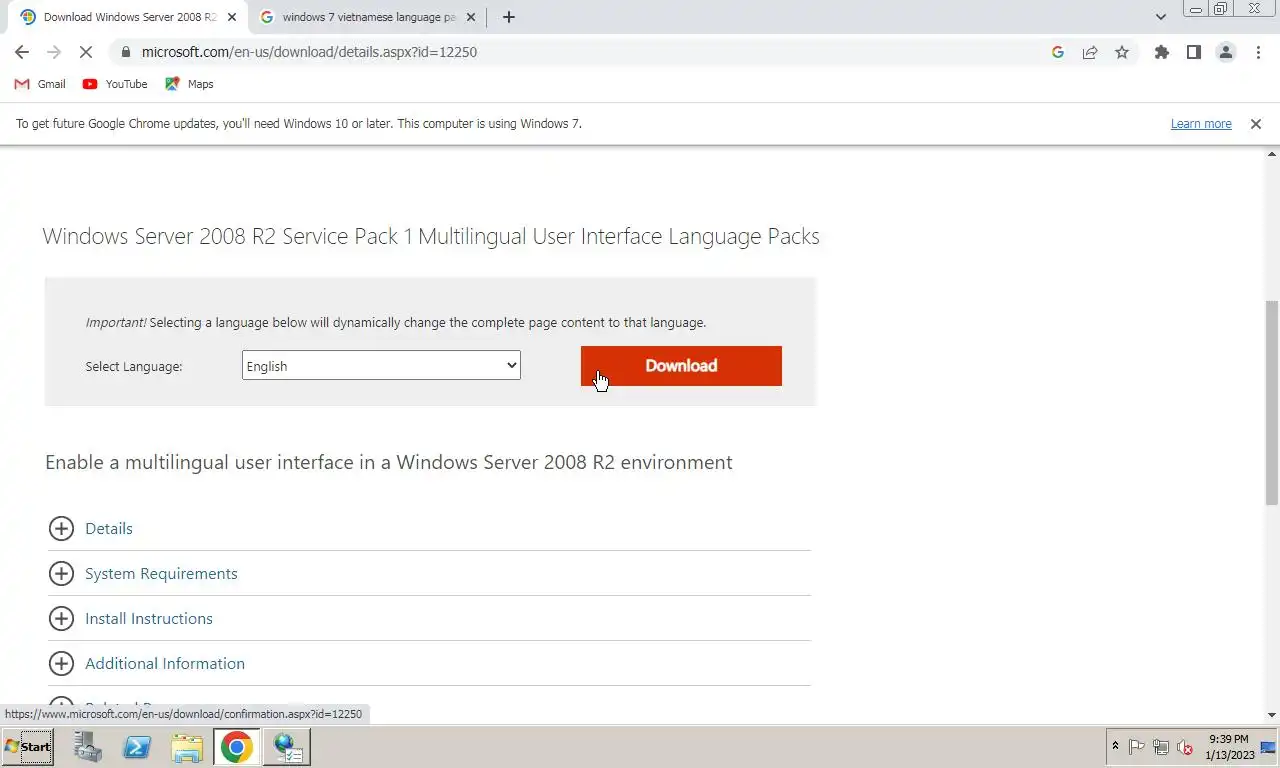Click the browser Forward arrow
Image resolution: width=1280 pixels, height=768 pixels.
coord(54,52)
